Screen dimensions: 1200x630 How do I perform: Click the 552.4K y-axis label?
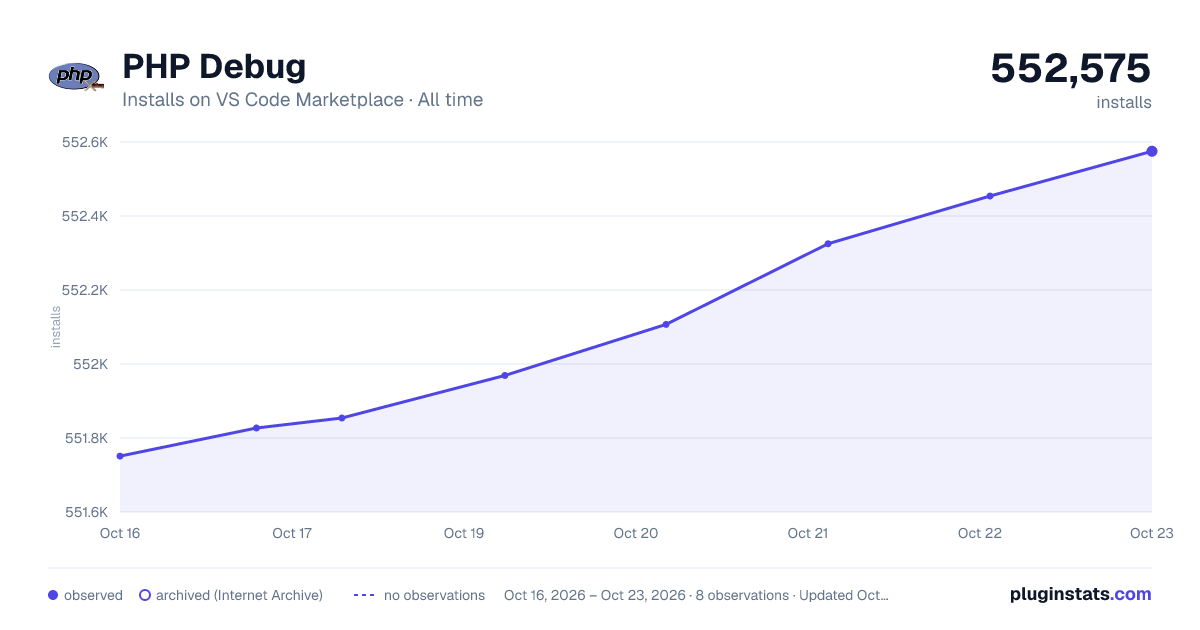[85, 216]
